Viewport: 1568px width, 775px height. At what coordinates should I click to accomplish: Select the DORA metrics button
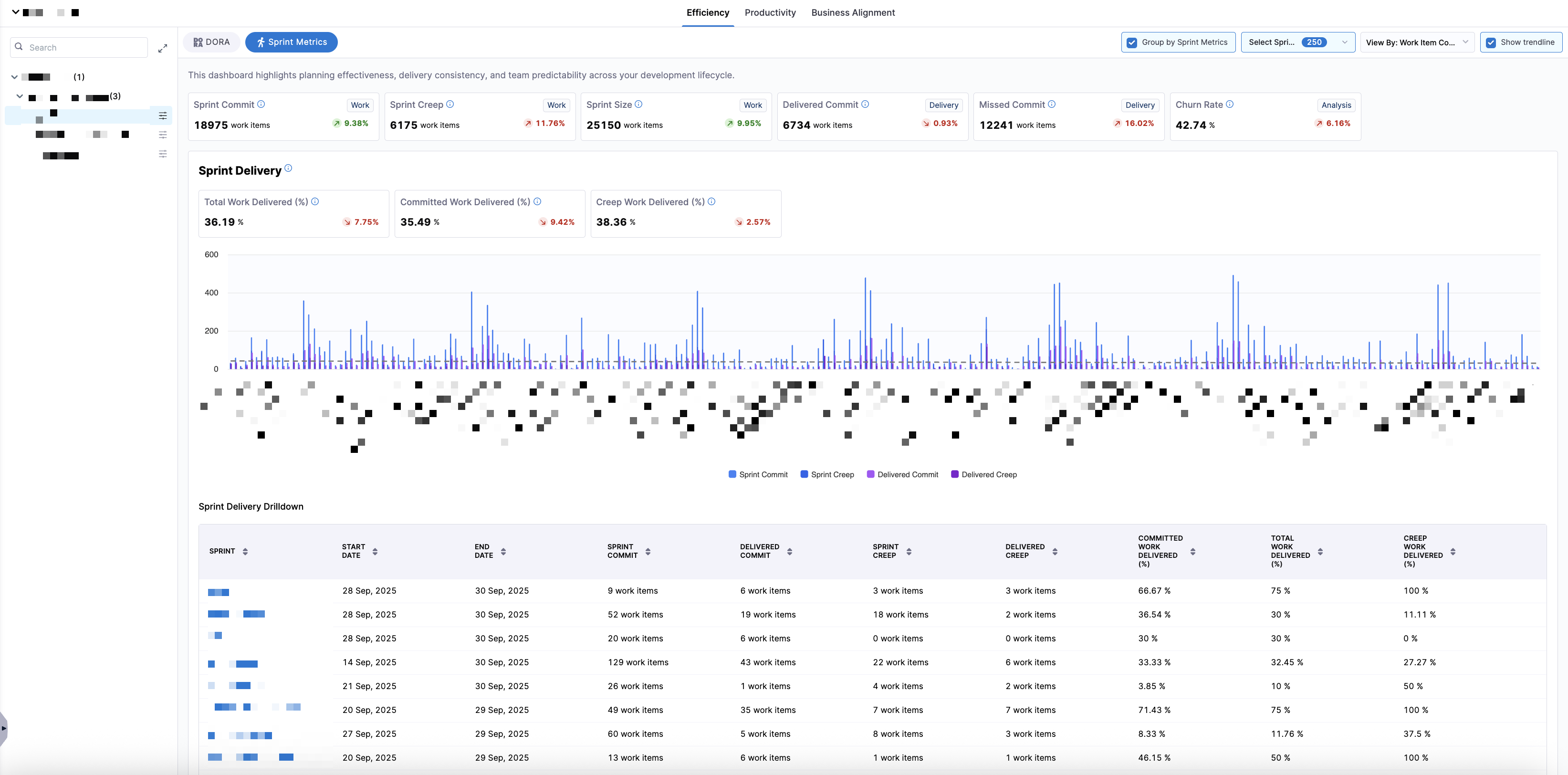tap(211, 42)
